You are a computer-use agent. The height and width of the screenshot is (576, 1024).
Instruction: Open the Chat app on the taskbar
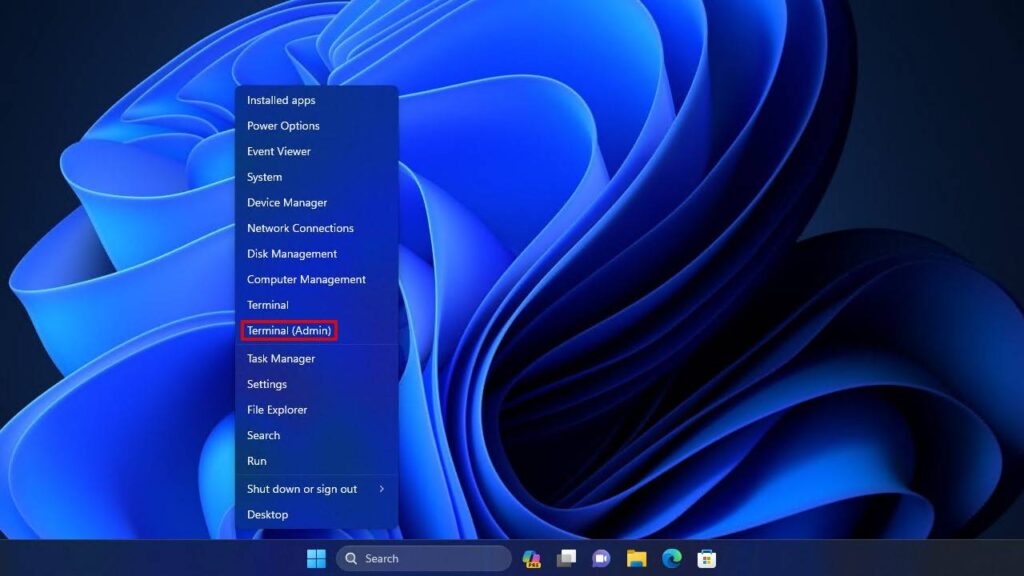pyautogui.click(x=600, y=558)
